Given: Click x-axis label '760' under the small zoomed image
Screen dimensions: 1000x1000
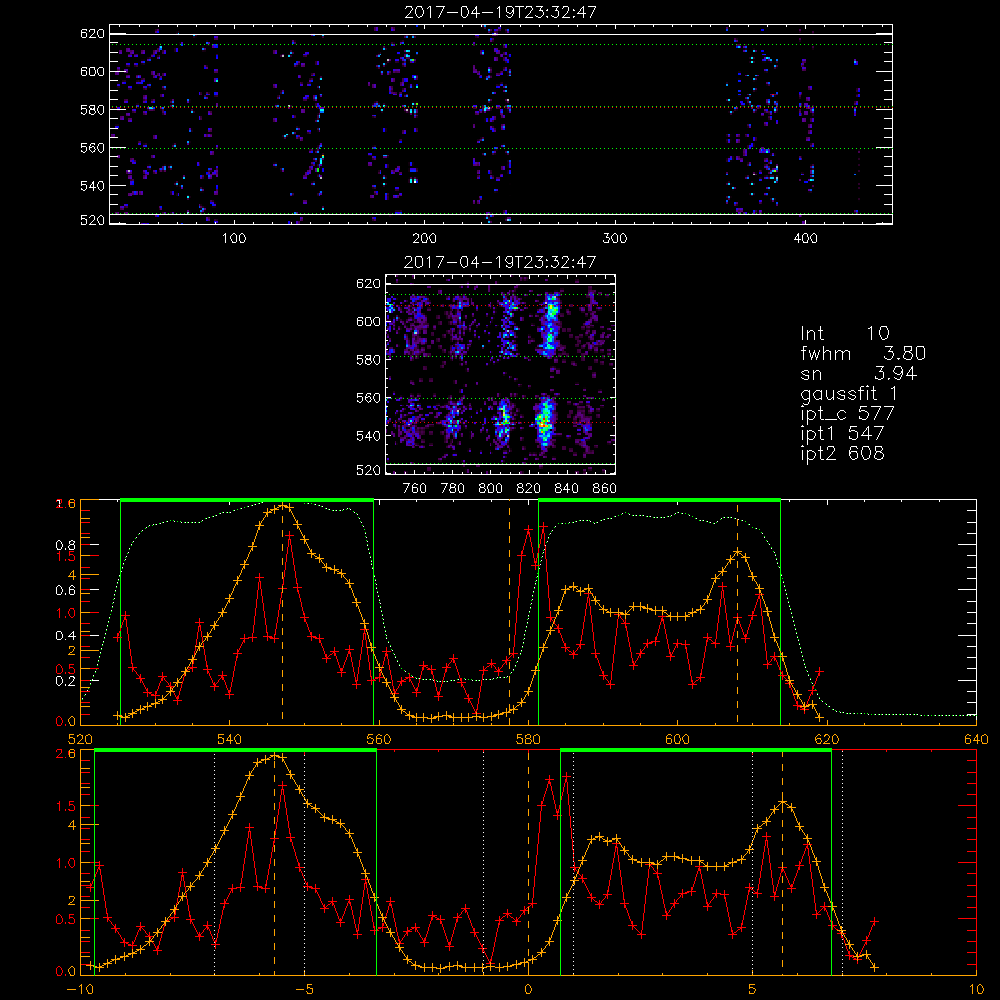Looking at the screenshot, I should click(415, 489).
